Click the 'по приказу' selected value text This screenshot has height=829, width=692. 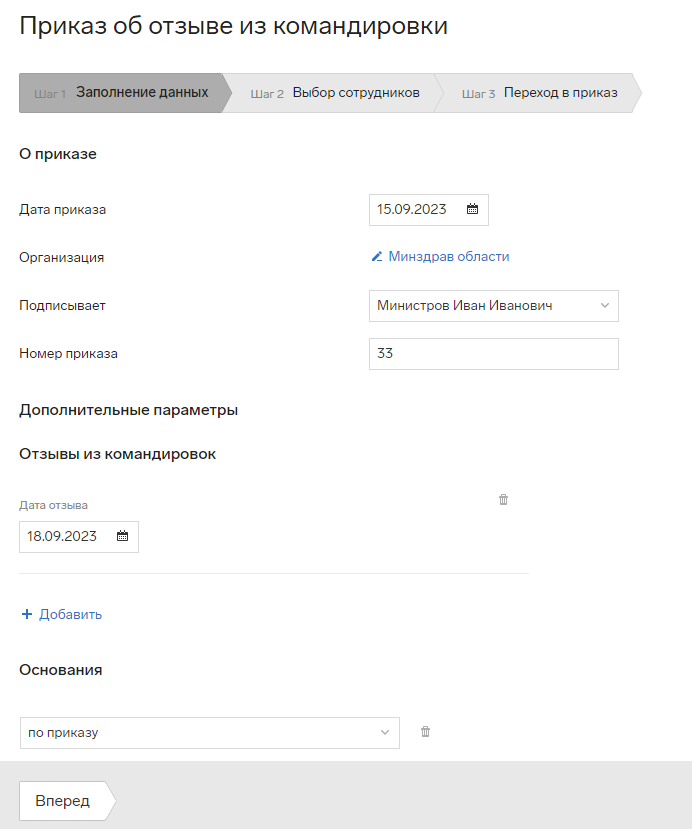click(x=63, y=733)
